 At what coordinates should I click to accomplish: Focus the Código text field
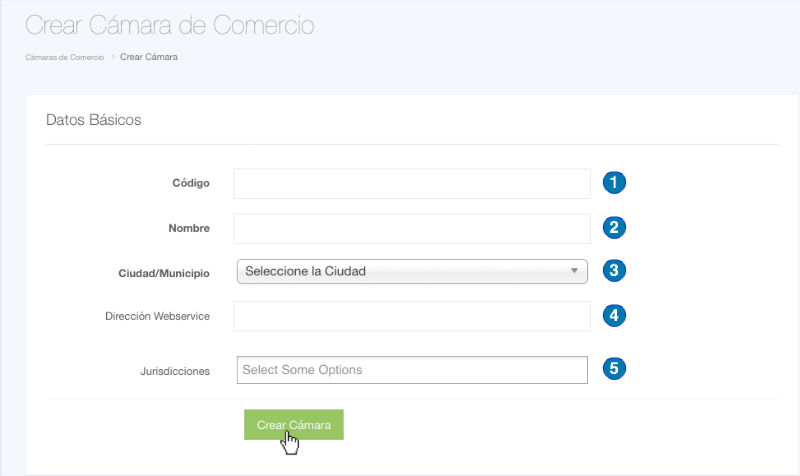coord(412,184)
